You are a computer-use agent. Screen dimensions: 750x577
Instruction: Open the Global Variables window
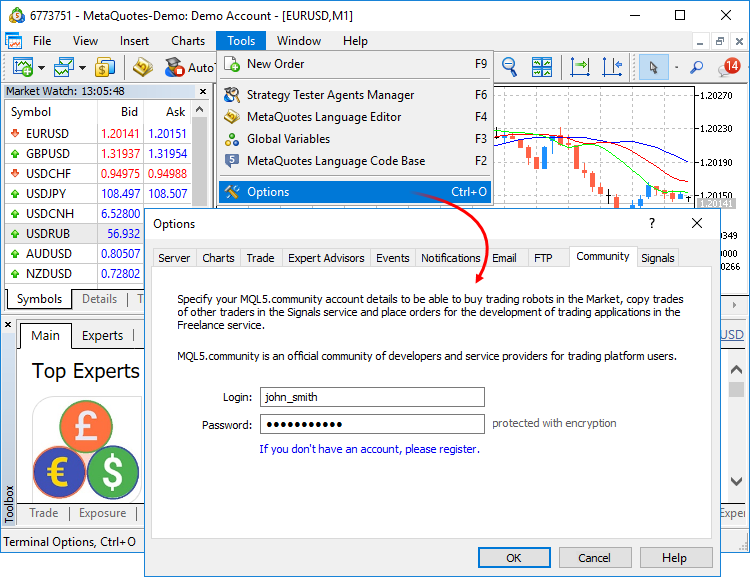[288, 139]
